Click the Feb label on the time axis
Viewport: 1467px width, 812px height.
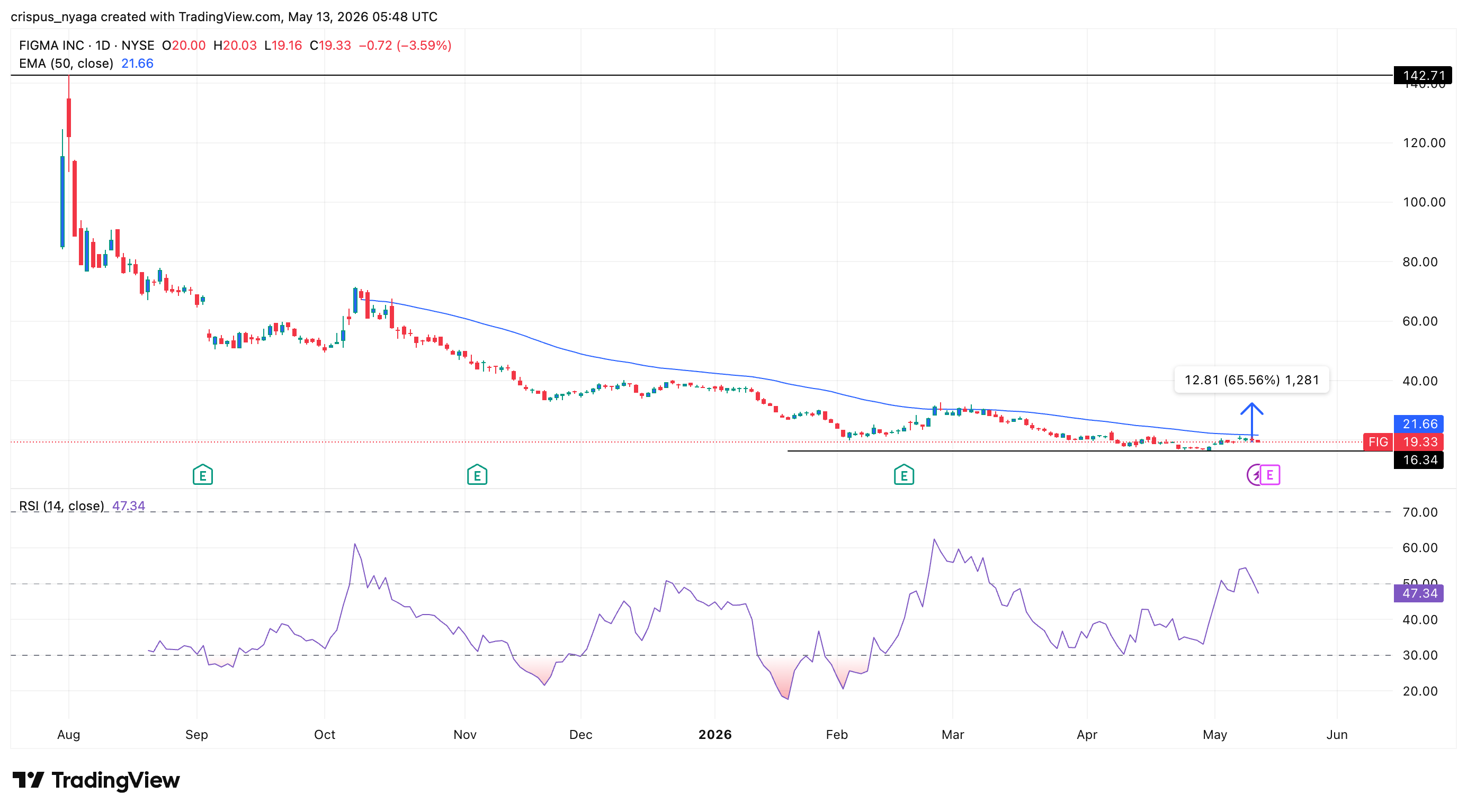[x=837, y=735]
